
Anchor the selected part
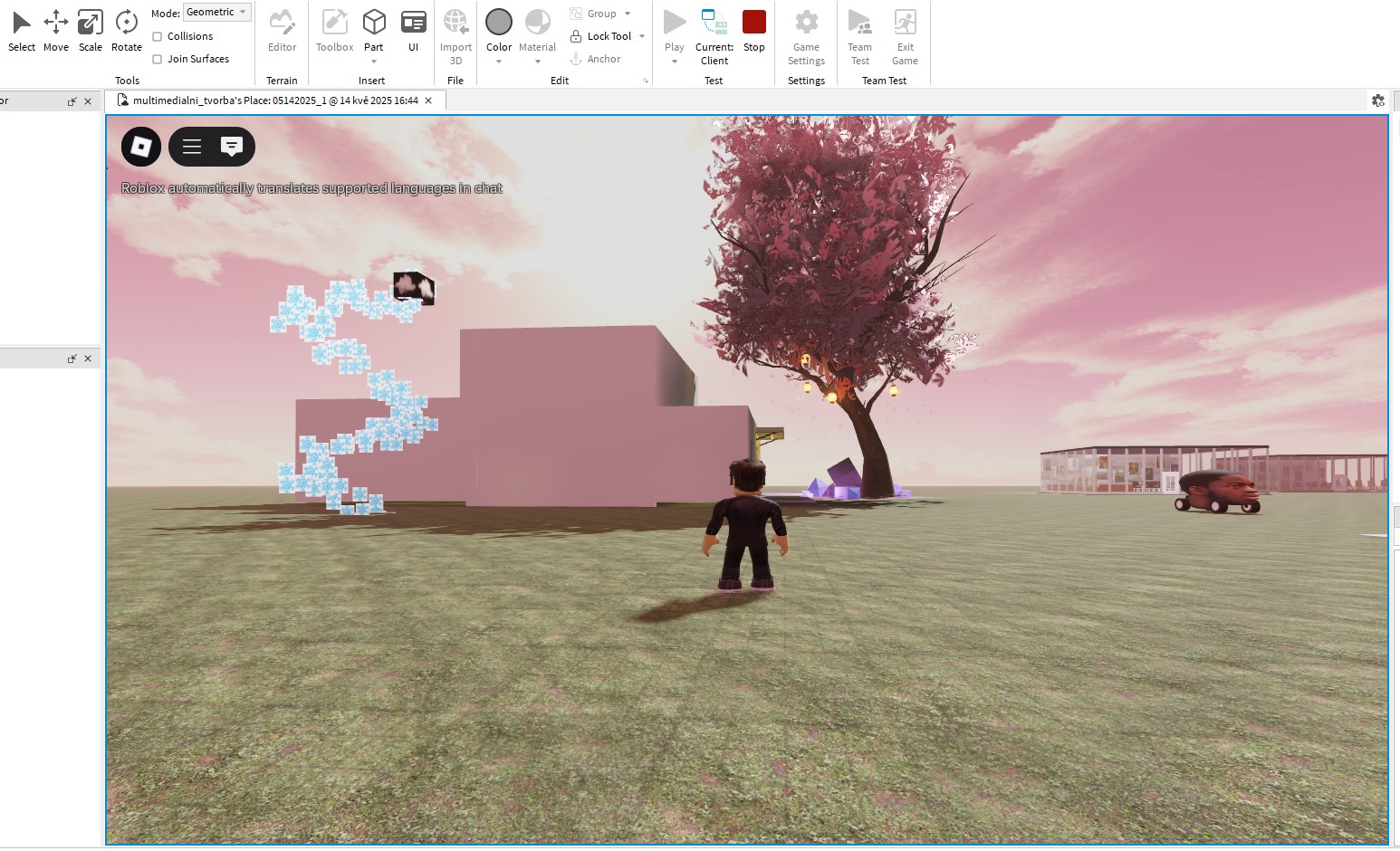pos(596,59)
